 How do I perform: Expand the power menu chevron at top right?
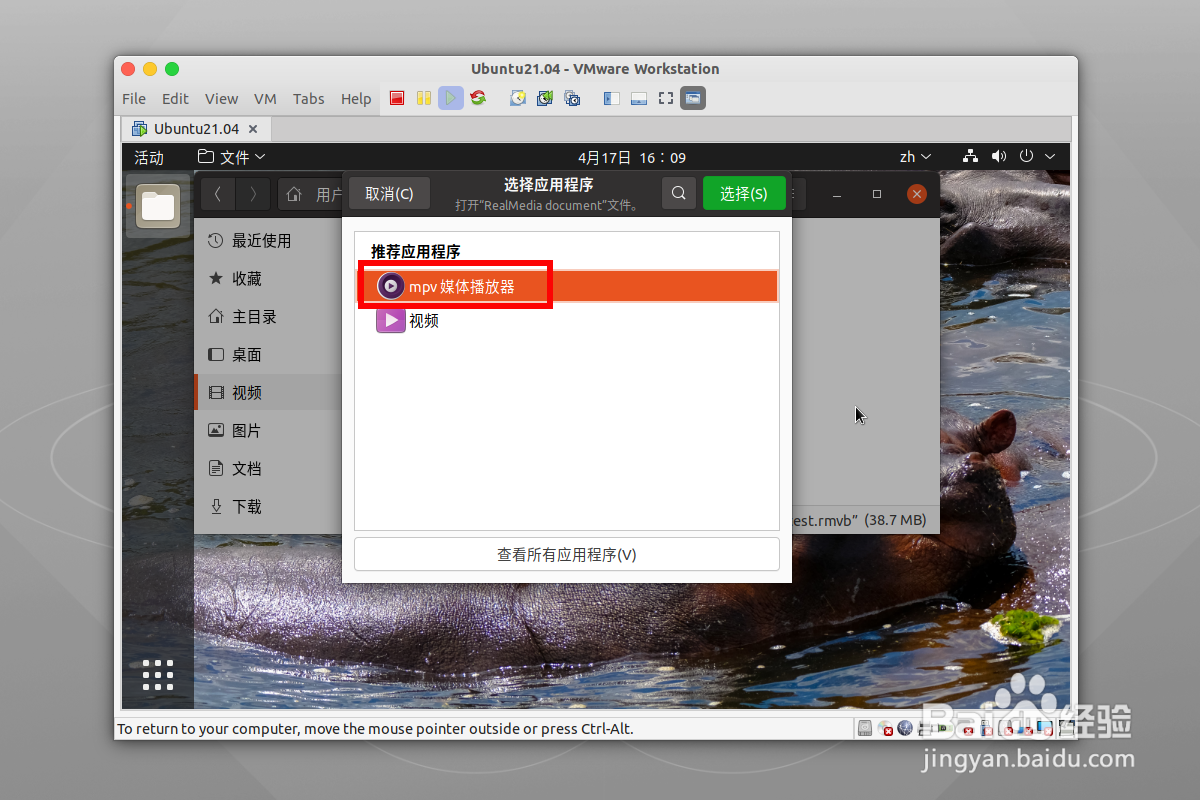coord(1049,157)
